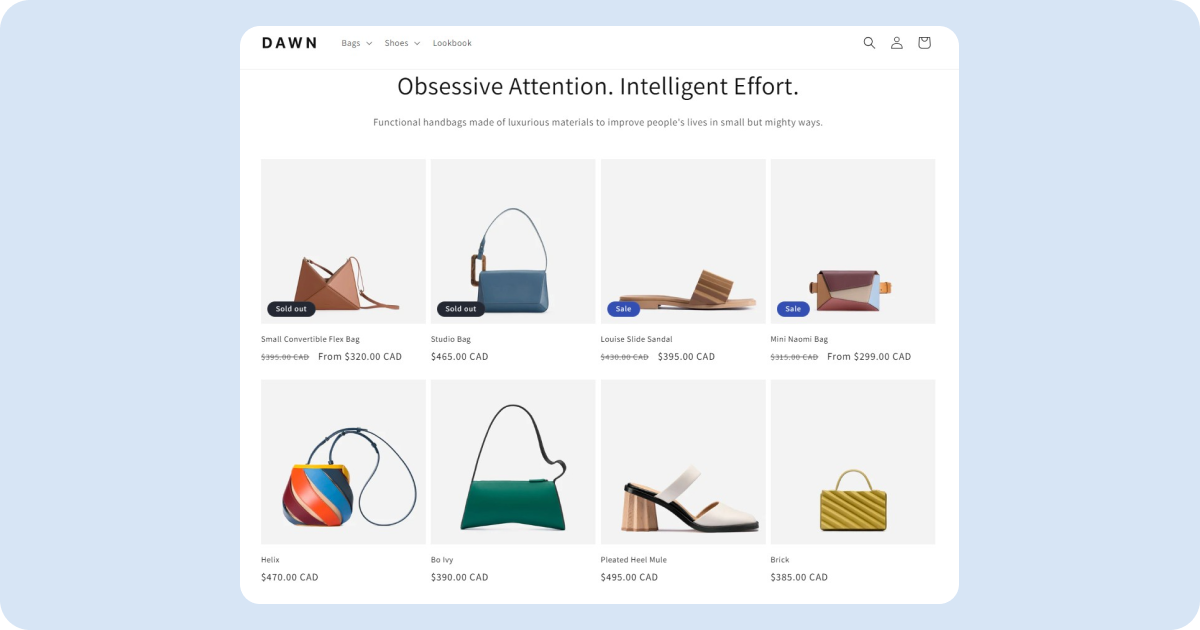Click the Pleated Heel Mule title
The image size is (1200, 630).
pyautogui.click(x=633, y=559)
